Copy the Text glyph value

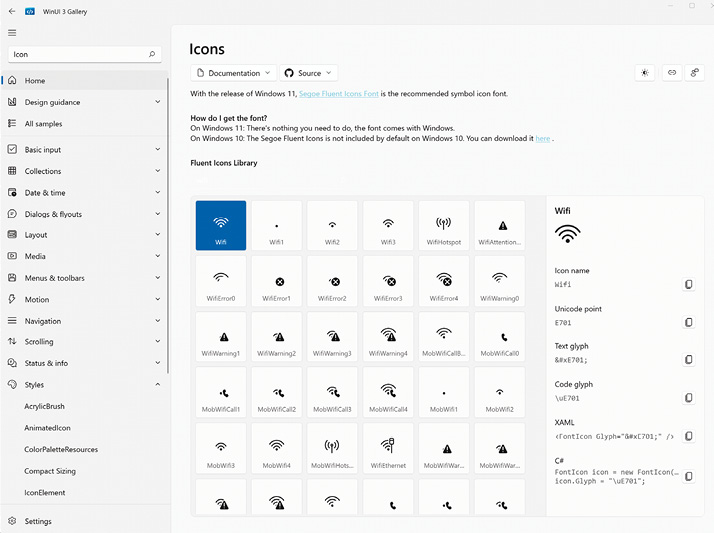coord(688,360)
